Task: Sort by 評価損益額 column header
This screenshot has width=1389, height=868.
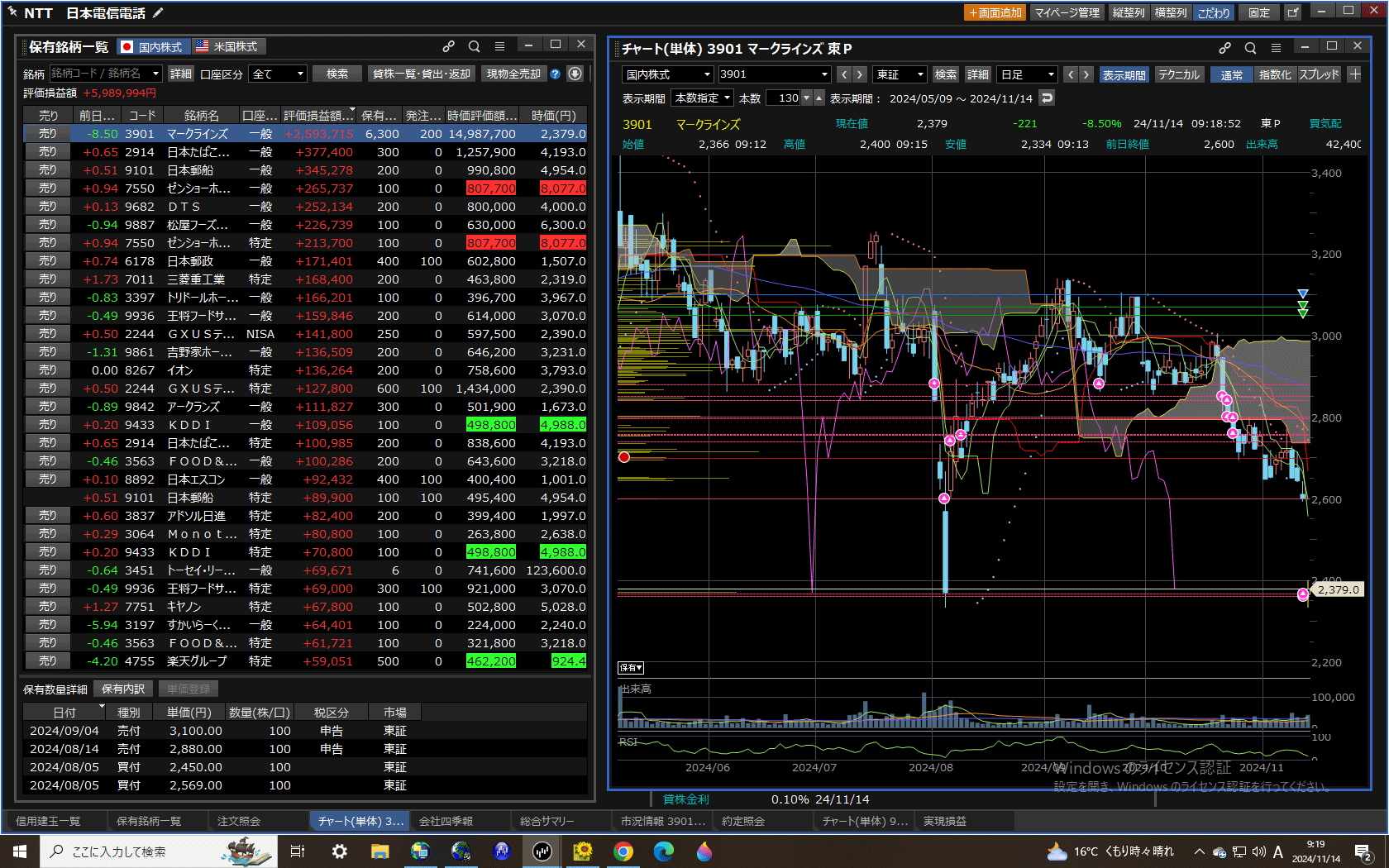Action: point(318,115)
